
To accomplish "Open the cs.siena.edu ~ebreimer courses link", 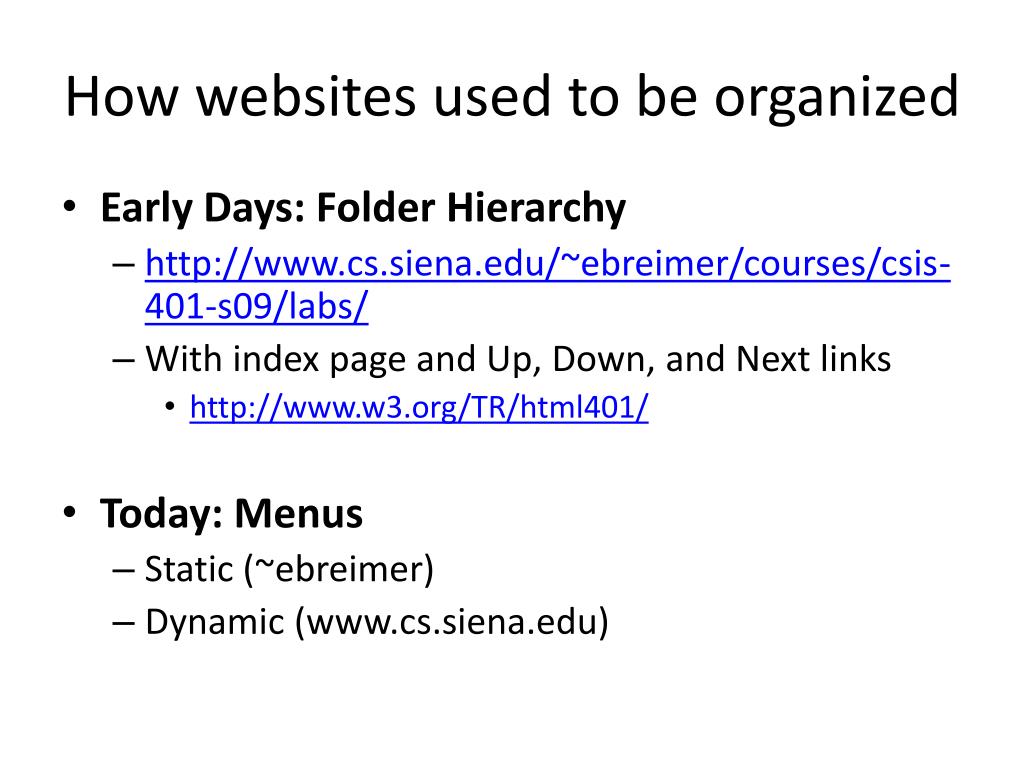I will 547,264.
